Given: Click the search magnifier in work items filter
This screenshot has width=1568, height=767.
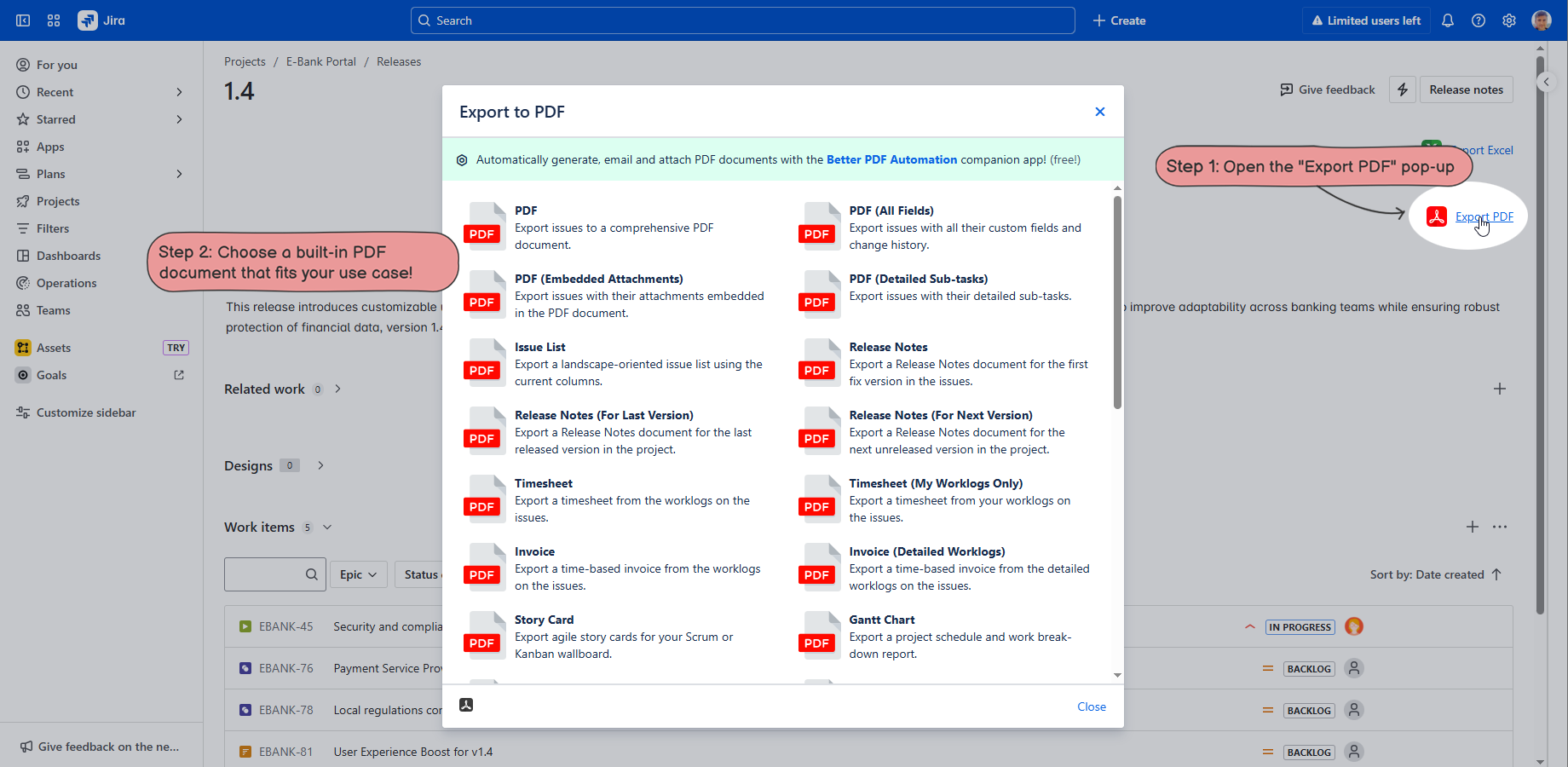Looking at the screenshot, I should (x=312, y=574).
